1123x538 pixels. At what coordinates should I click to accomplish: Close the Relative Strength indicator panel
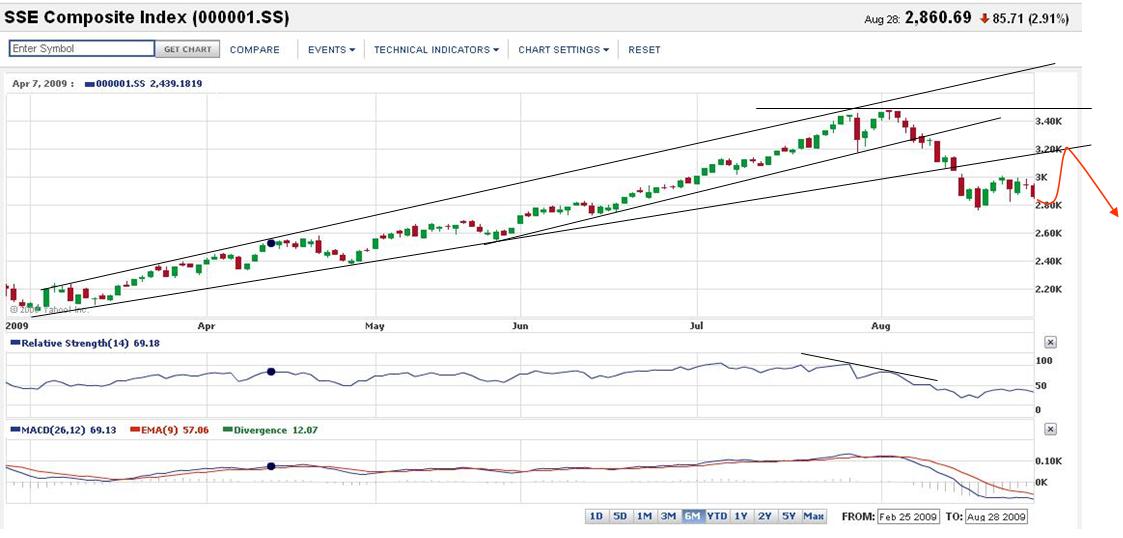1050,342
